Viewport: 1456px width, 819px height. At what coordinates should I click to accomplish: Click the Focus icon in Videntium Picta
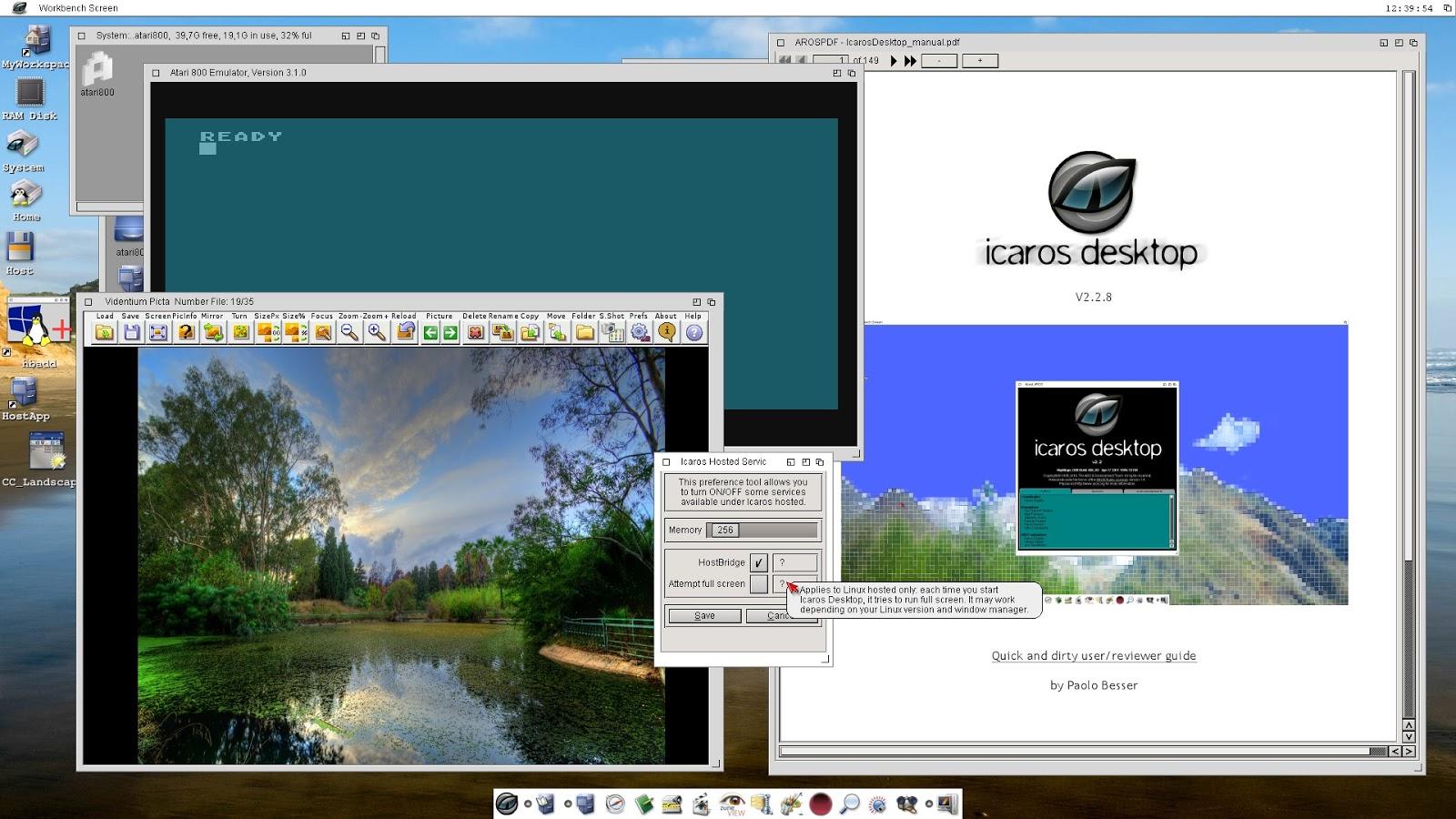322,332
